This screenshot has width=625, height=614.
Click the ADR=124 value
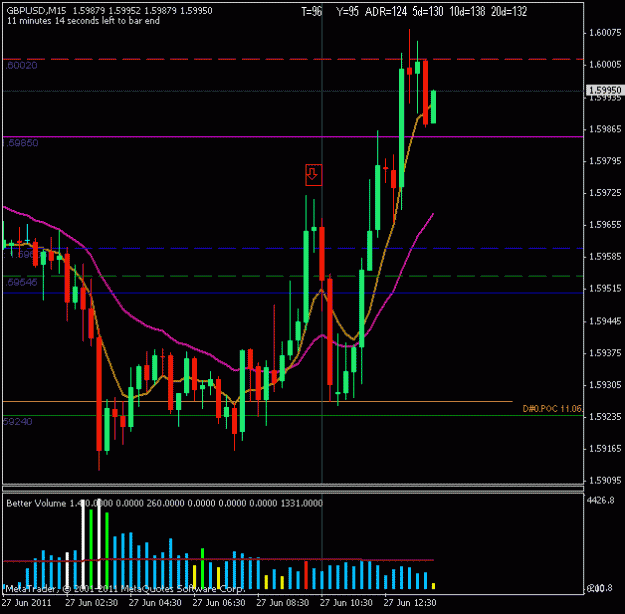click(x=385, y=12)
